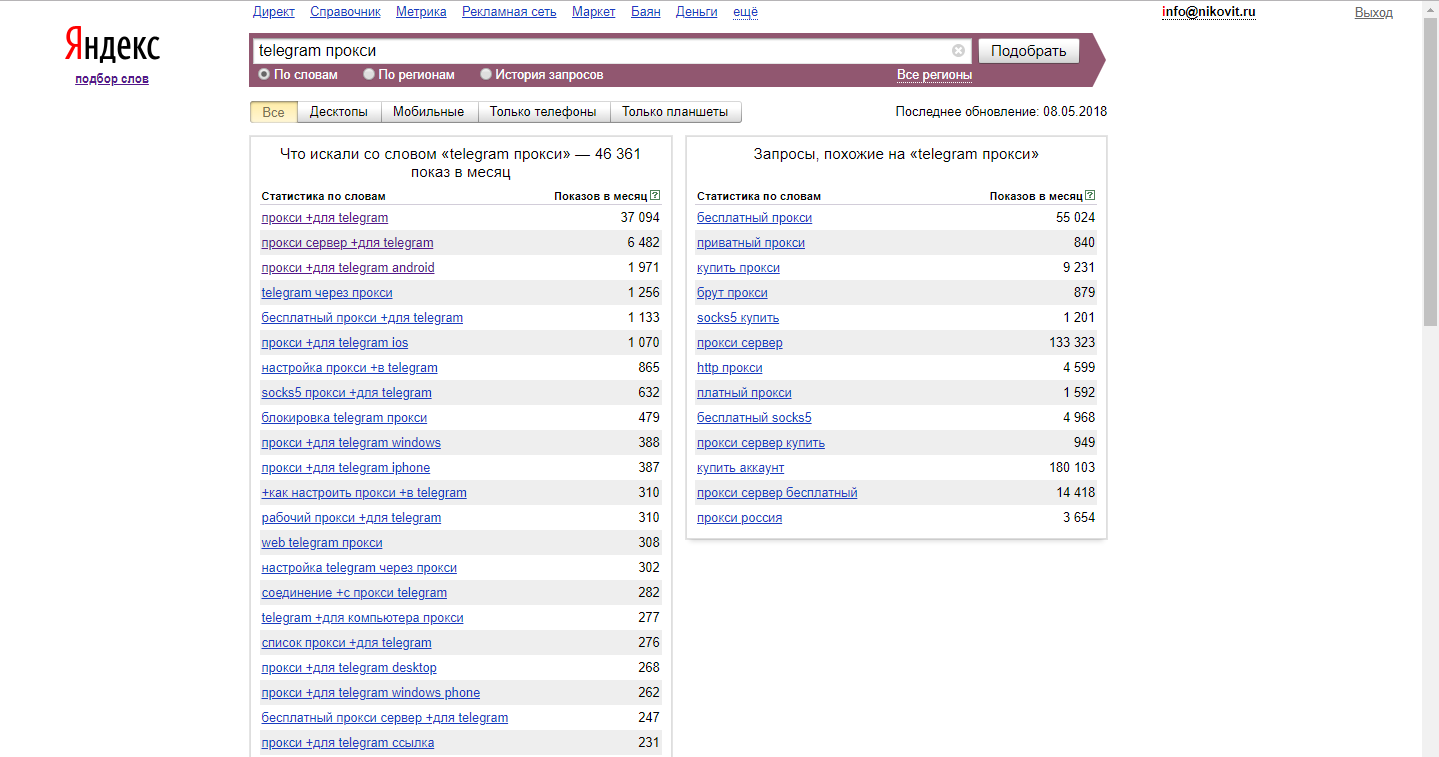Click help icon in 'Что искали' table header
The image size is (1439, 757).
click(x=655, y=196)
